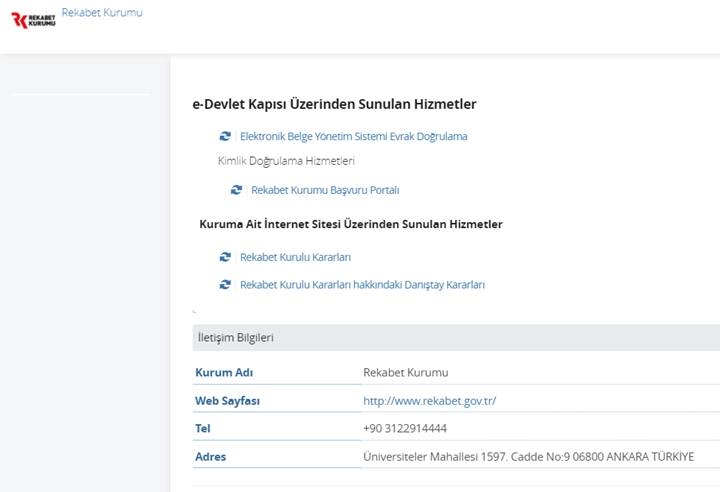Visit the http://www.rekabet.gov.tr/ web page link
This screenshot has height=492, width=720.
429,401
